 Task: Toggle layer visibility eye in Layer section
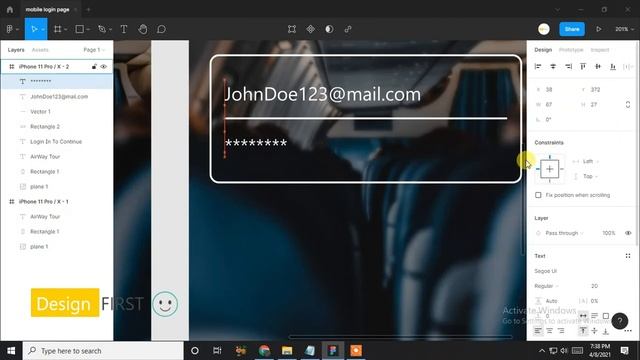(x=628, y=233)
